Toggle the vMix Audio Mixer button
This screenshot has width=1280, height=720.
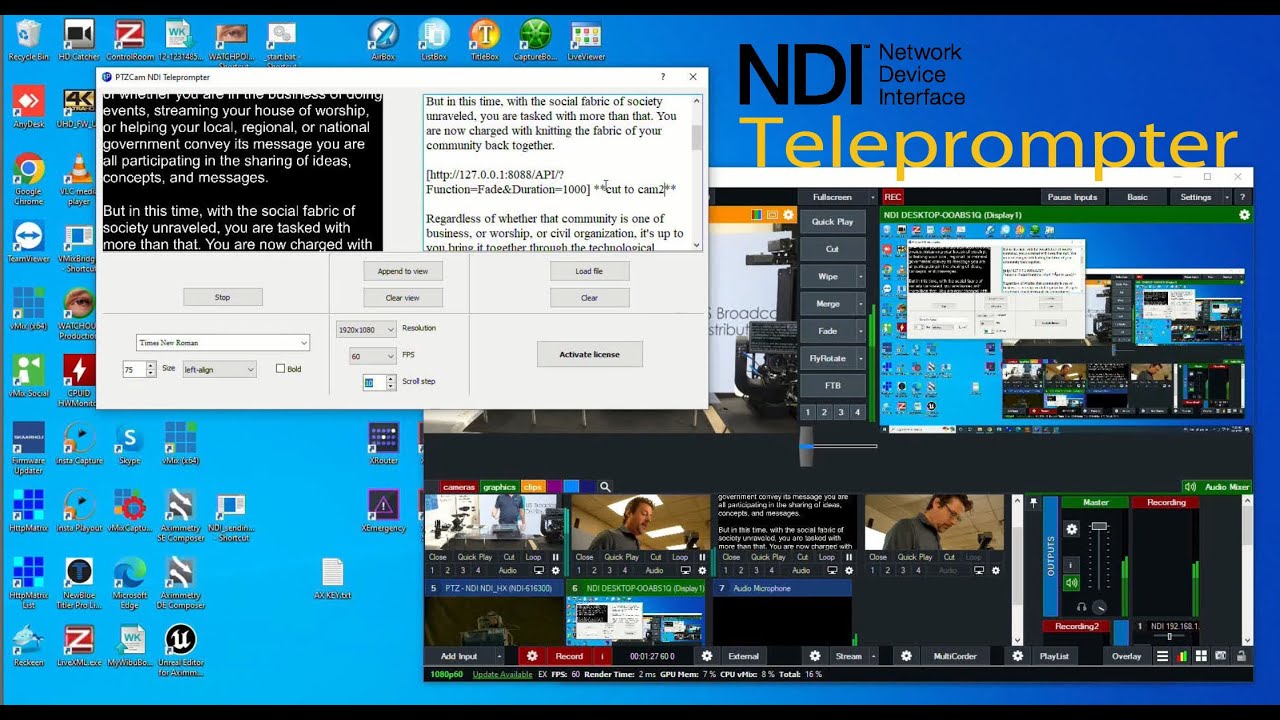click(1217, 487)
